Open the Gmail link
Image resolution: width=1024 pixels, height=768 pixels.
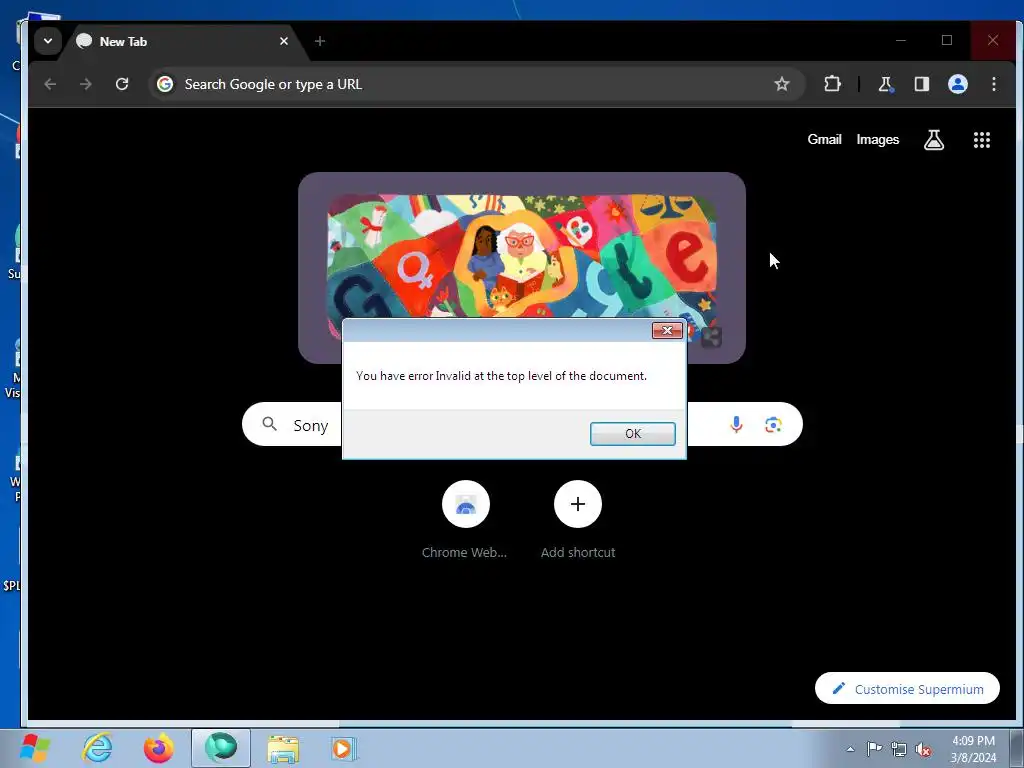tap(824, 140)
